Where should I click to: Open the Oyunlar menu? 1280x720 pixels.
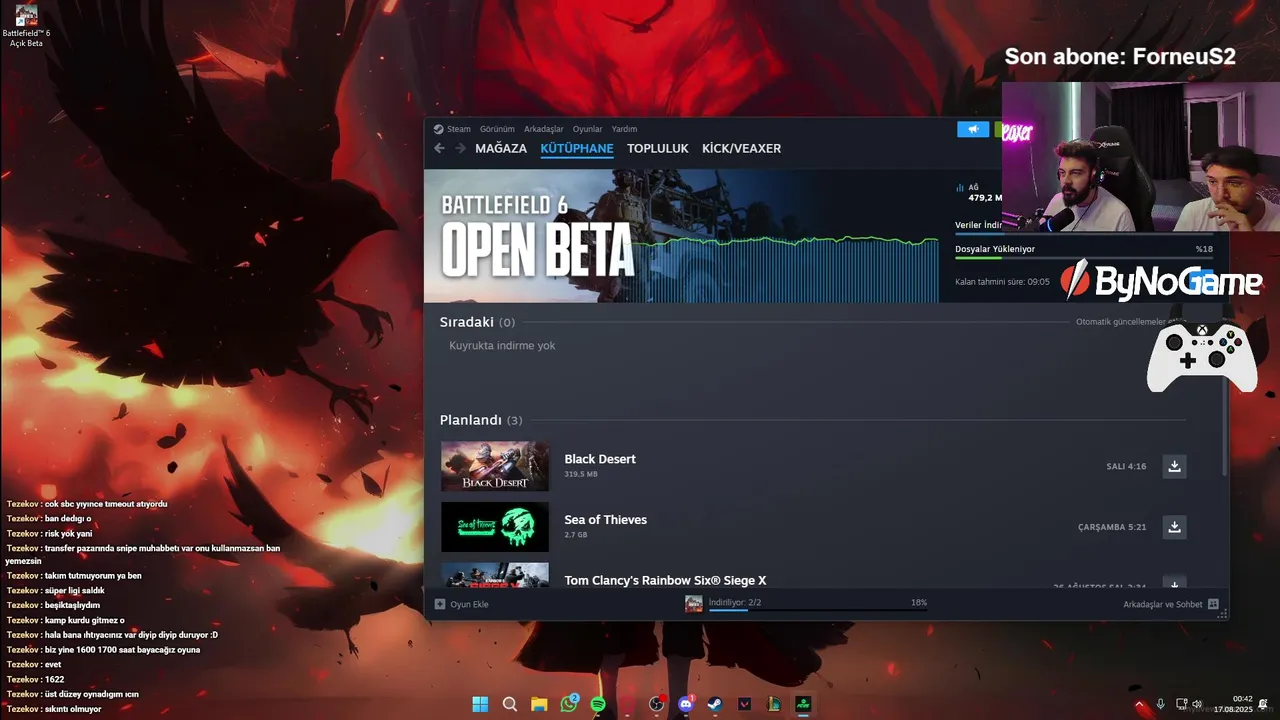click(588, 129)
